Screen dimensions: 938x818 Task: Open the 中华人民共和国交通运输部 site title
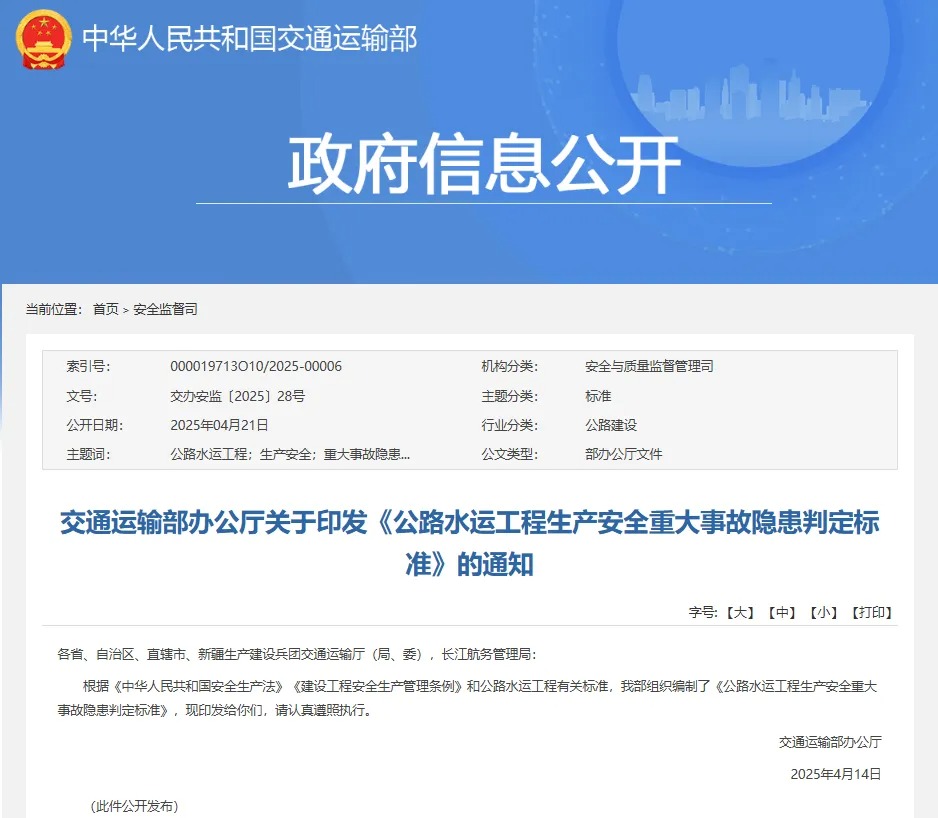[249, 39]
